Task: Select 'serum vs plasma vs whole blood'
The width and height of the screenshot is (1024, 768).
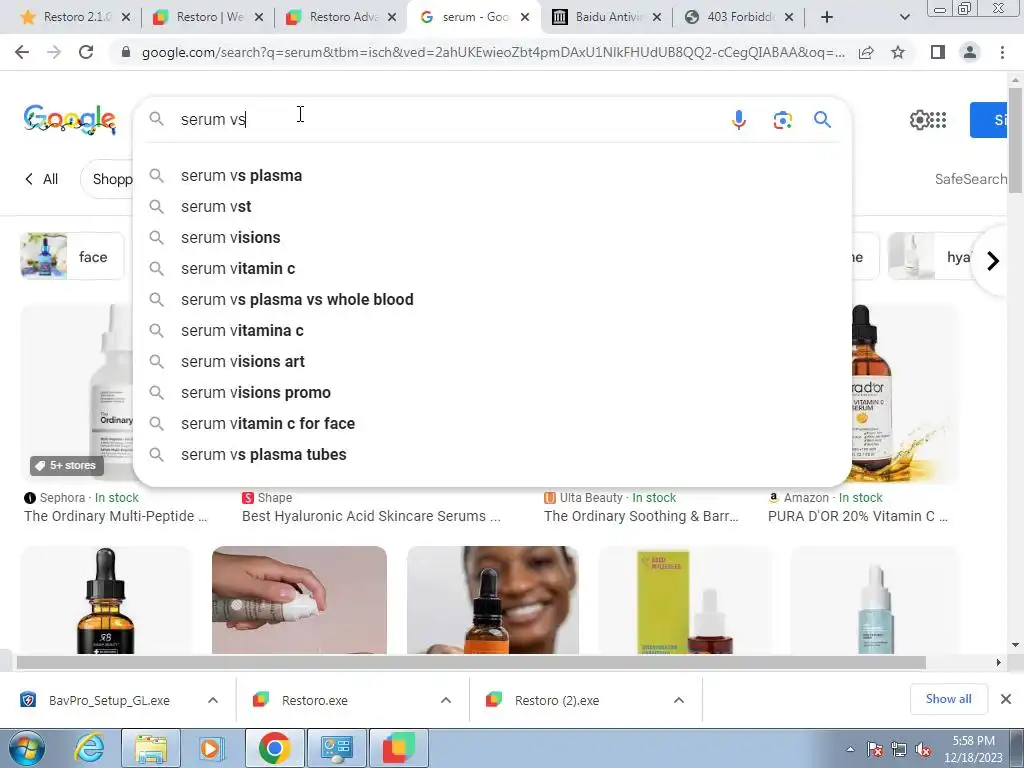Action: (x=492, y=300)
